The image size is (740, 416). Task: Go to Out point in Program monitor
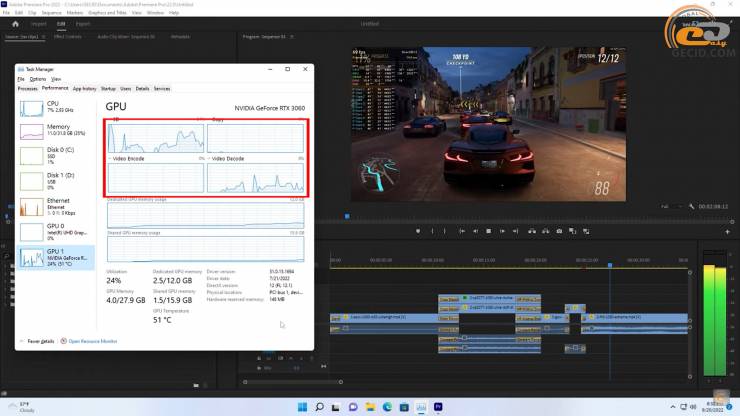coord(515,231)
